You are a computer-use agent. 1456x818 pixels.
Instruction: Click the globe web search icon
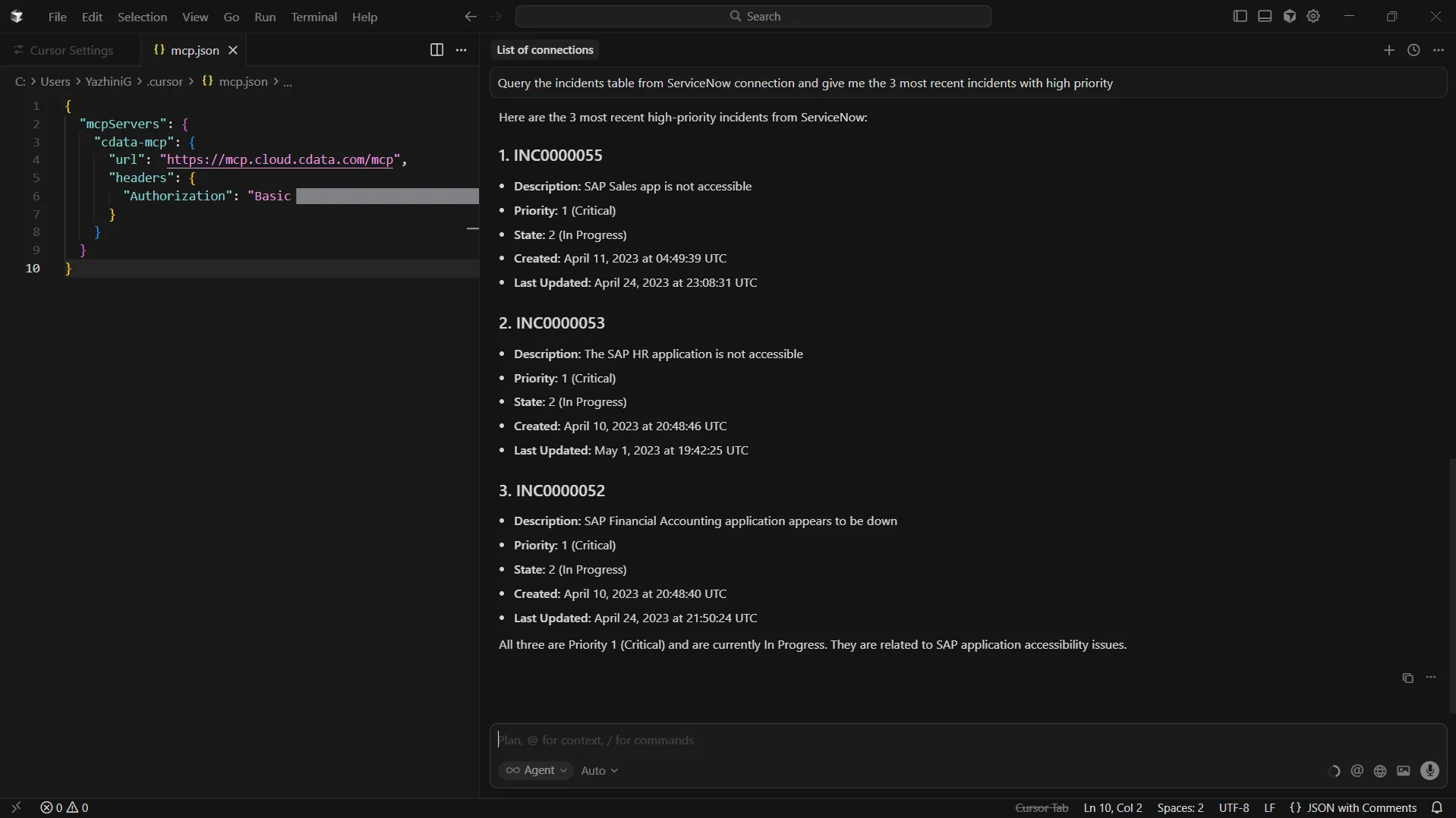1380,771
